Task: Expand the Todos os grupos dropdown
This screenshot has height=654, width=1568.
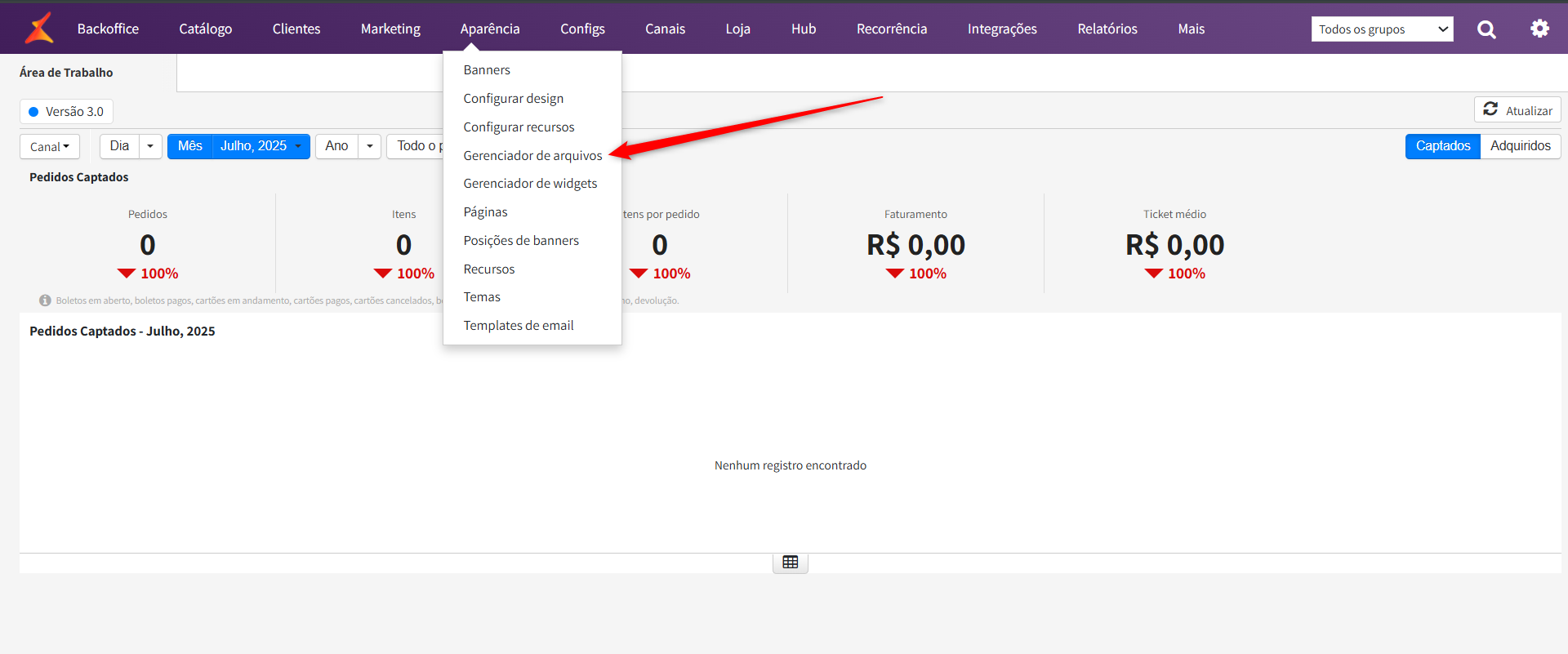Action: 1382,29
